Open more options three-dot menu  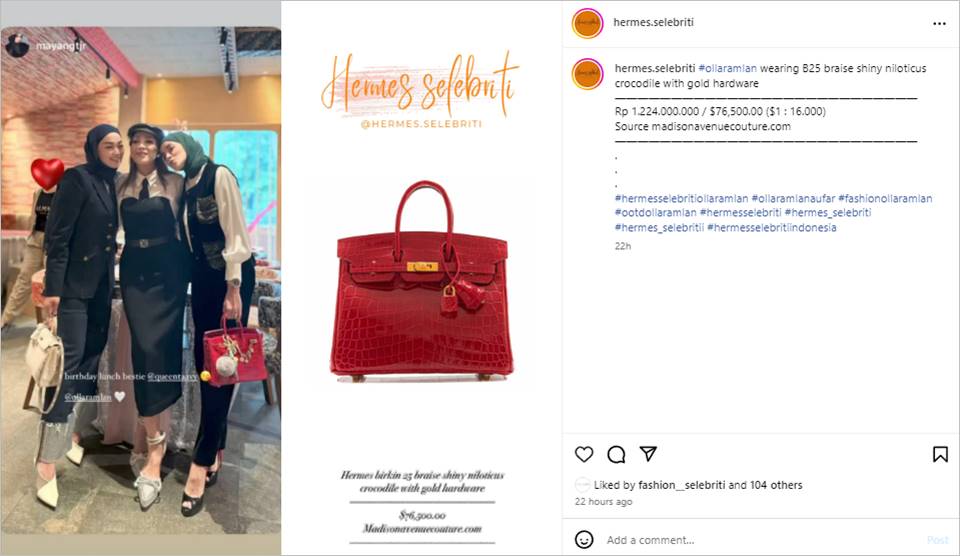pos(939,24)
